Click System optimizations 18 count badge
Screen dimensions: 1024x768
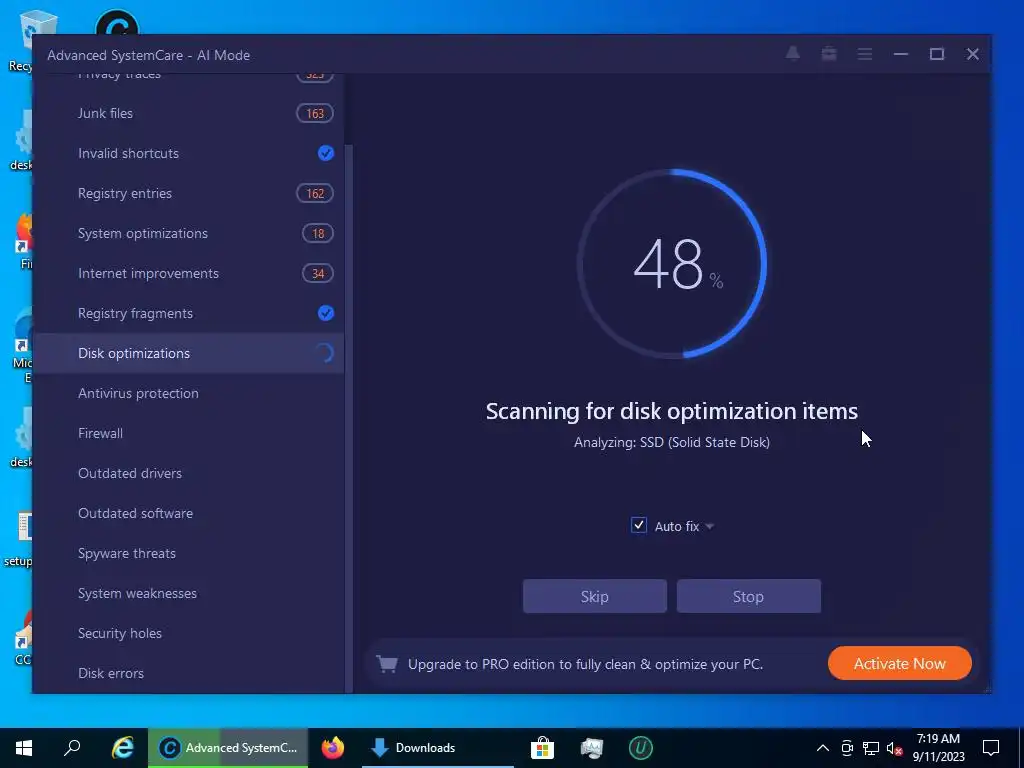(x=317, y=233)
